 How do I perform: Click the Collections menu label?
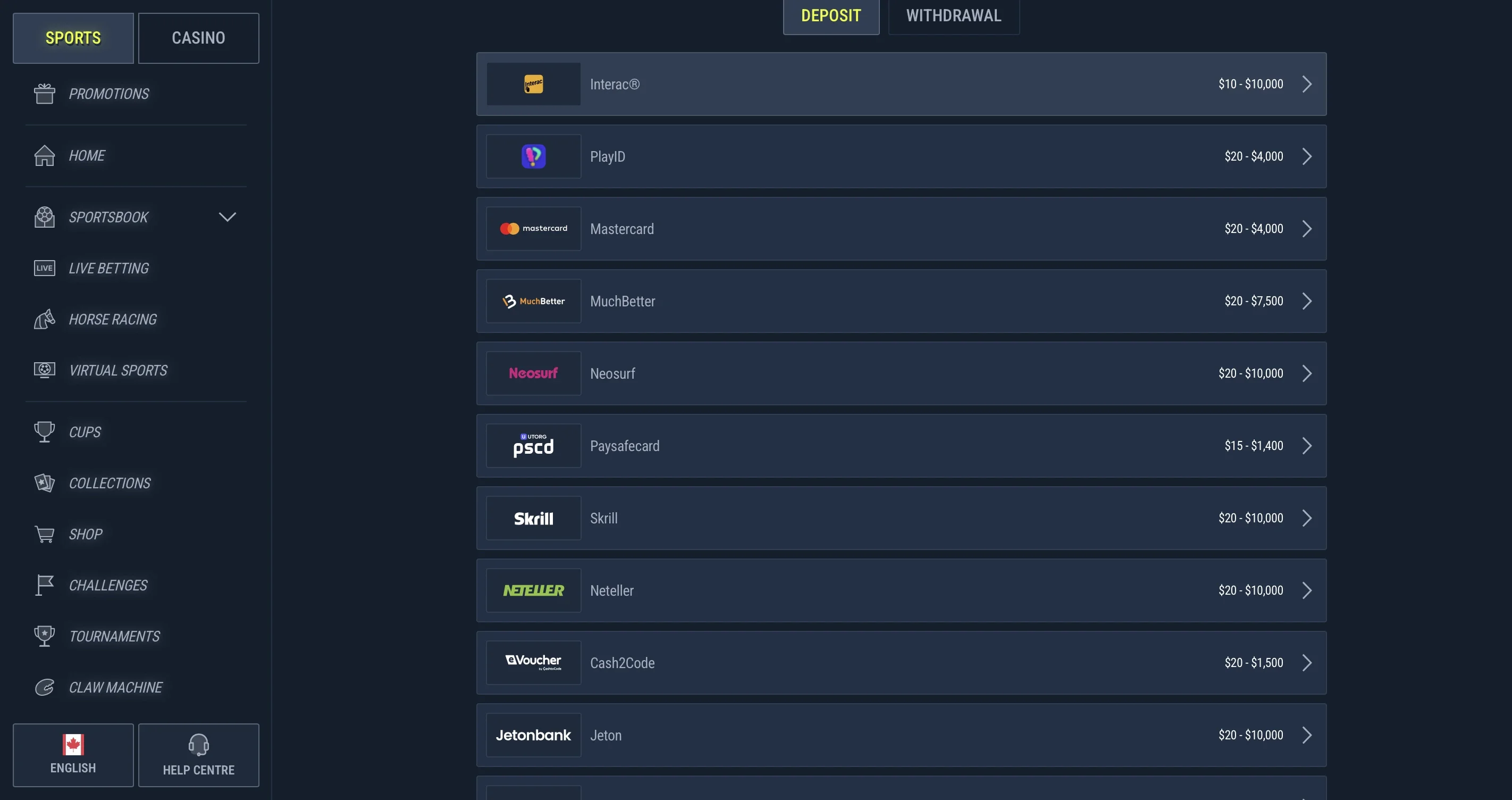tap(110, 484)
